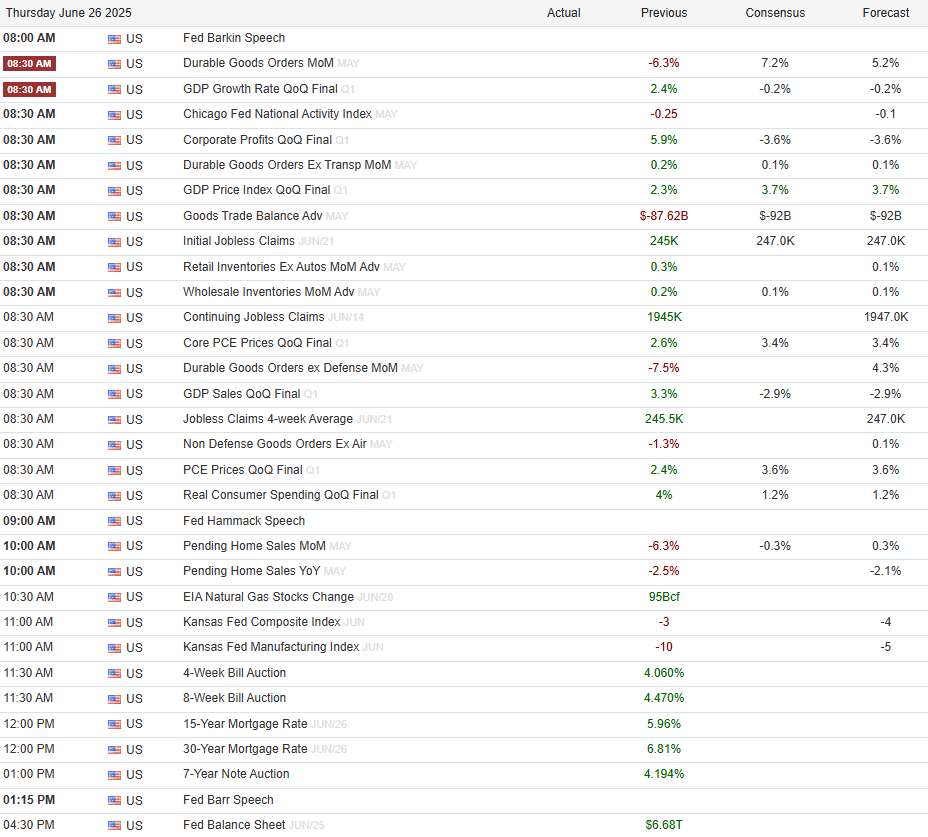Open 7-Year Note Auction event
Image resolution: width=928 pixels, height=837 pixels.
point(236,774)
